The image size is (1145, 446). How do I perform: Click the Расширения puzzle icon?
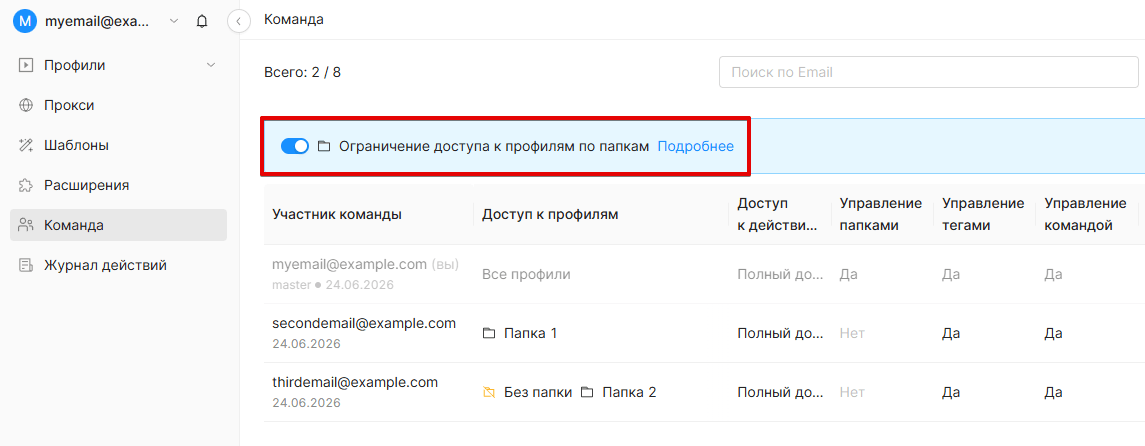pyautogui.click(x=26, y=185)
